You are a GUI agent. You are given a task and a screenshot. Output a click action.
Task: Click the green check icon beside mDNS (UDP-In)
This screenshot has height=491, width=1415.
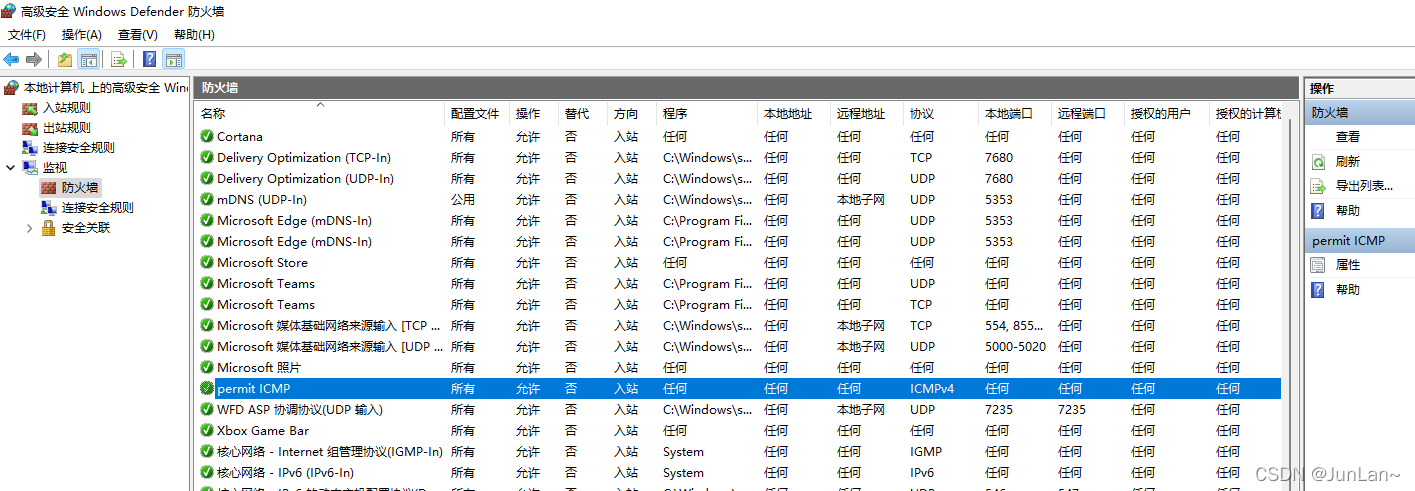click(207, 199)
